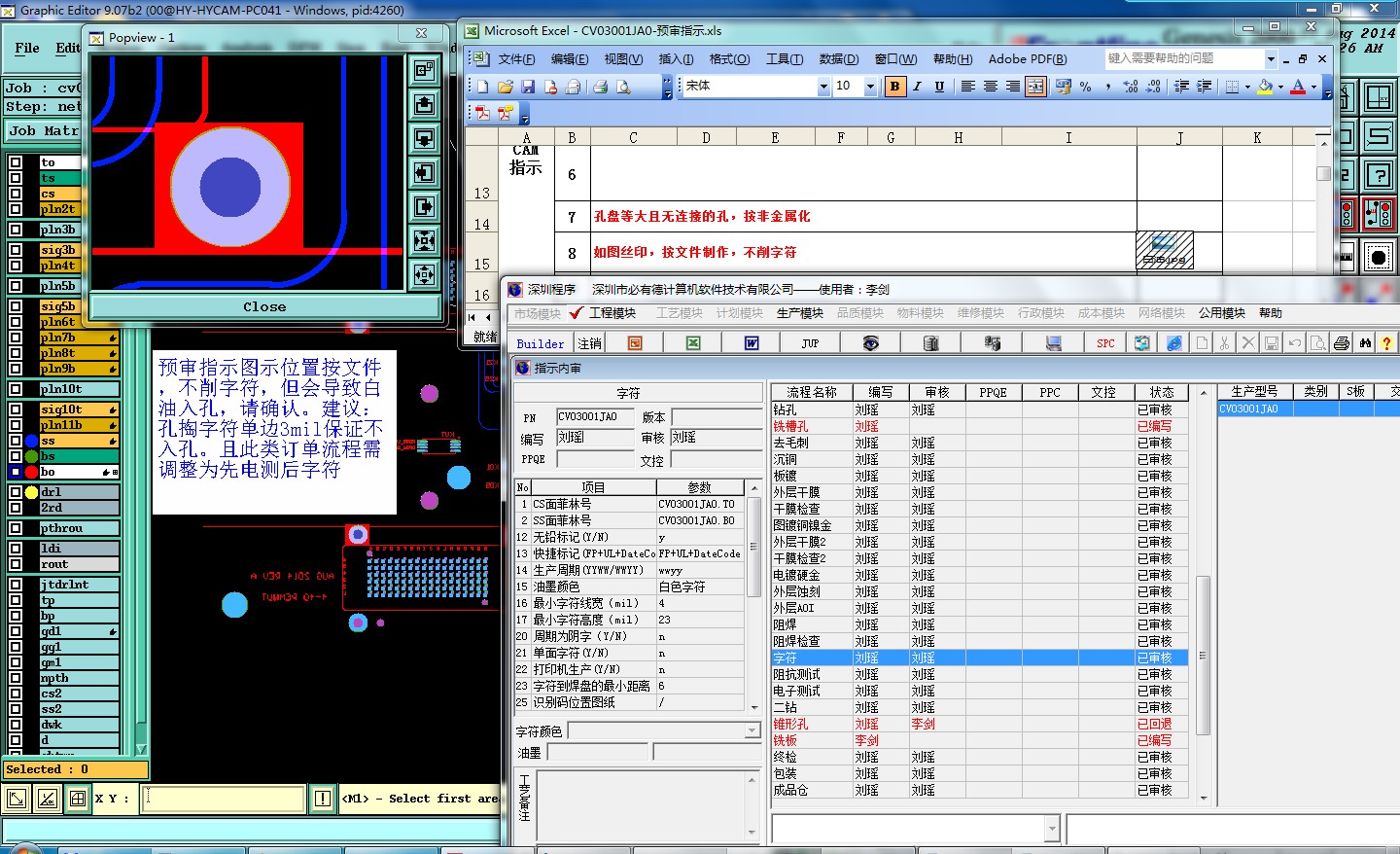1400x854 pixels.
Task: Click merge and center icon in Excel
Action: coord(1035,87)
